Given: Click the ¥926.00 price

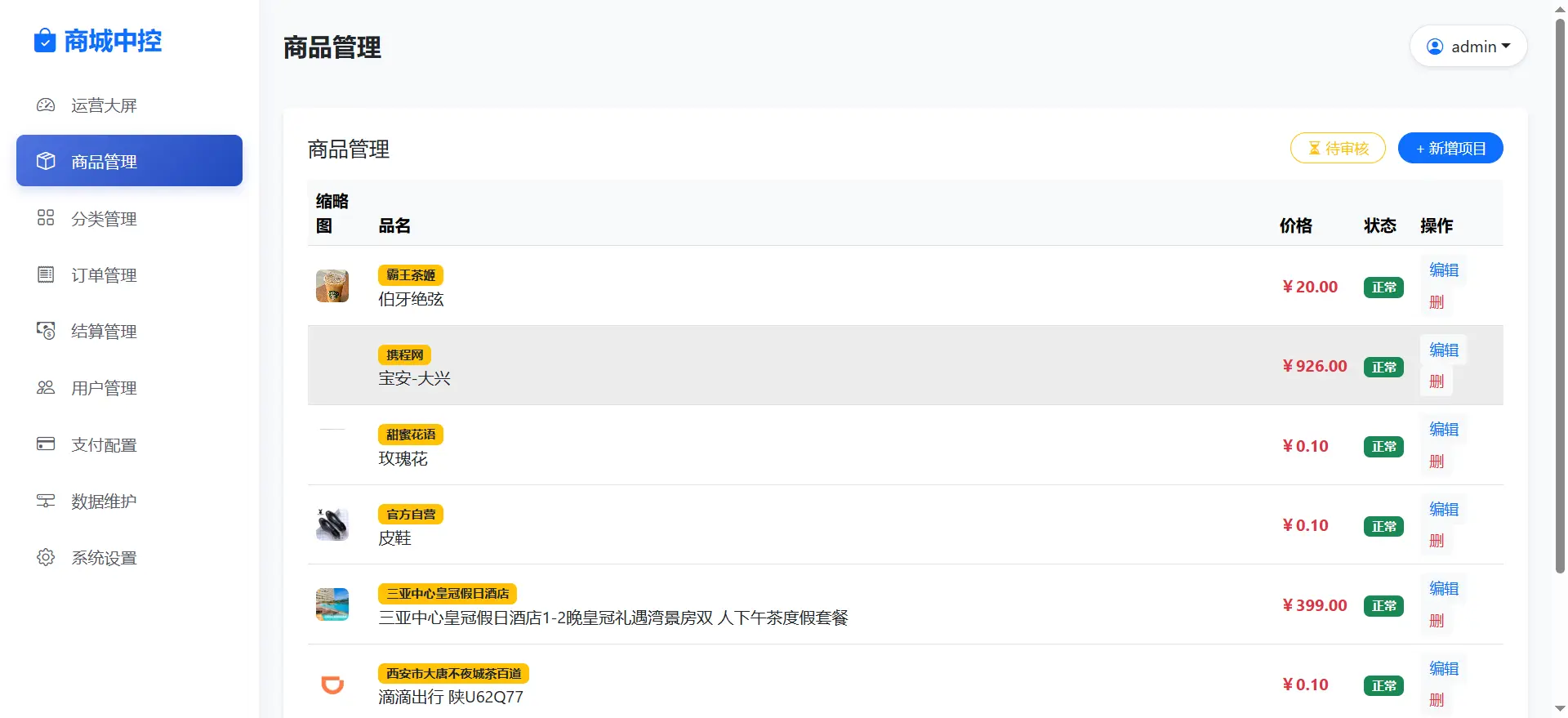Looking at the screenshot, I should pyautogui.click(x=1315, y=366).
